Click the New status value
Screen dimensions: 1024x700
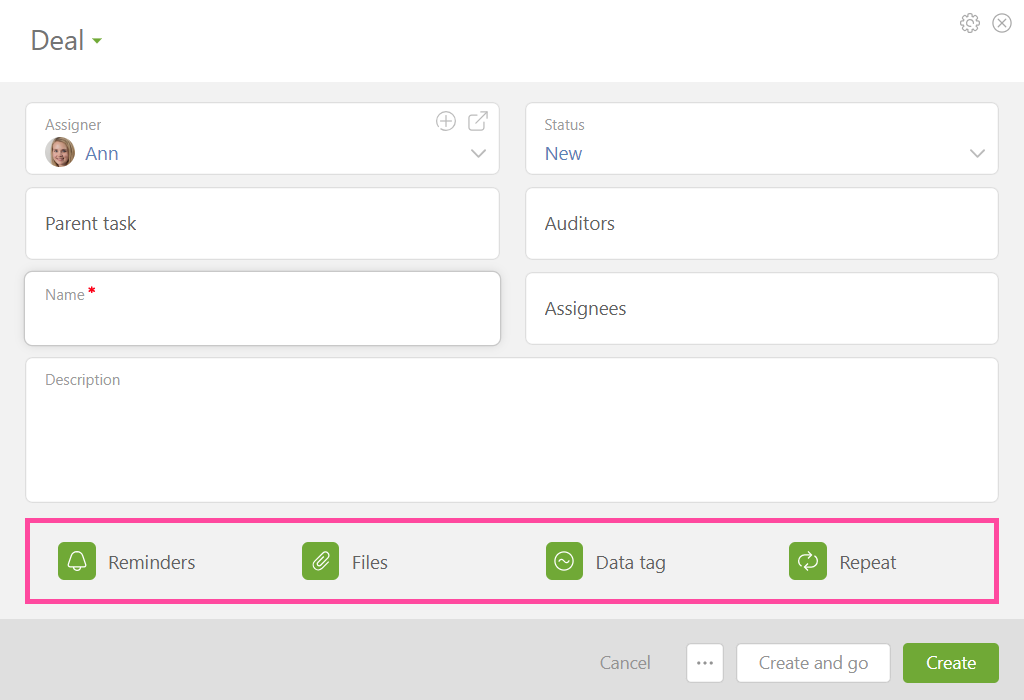coord(564,153)
